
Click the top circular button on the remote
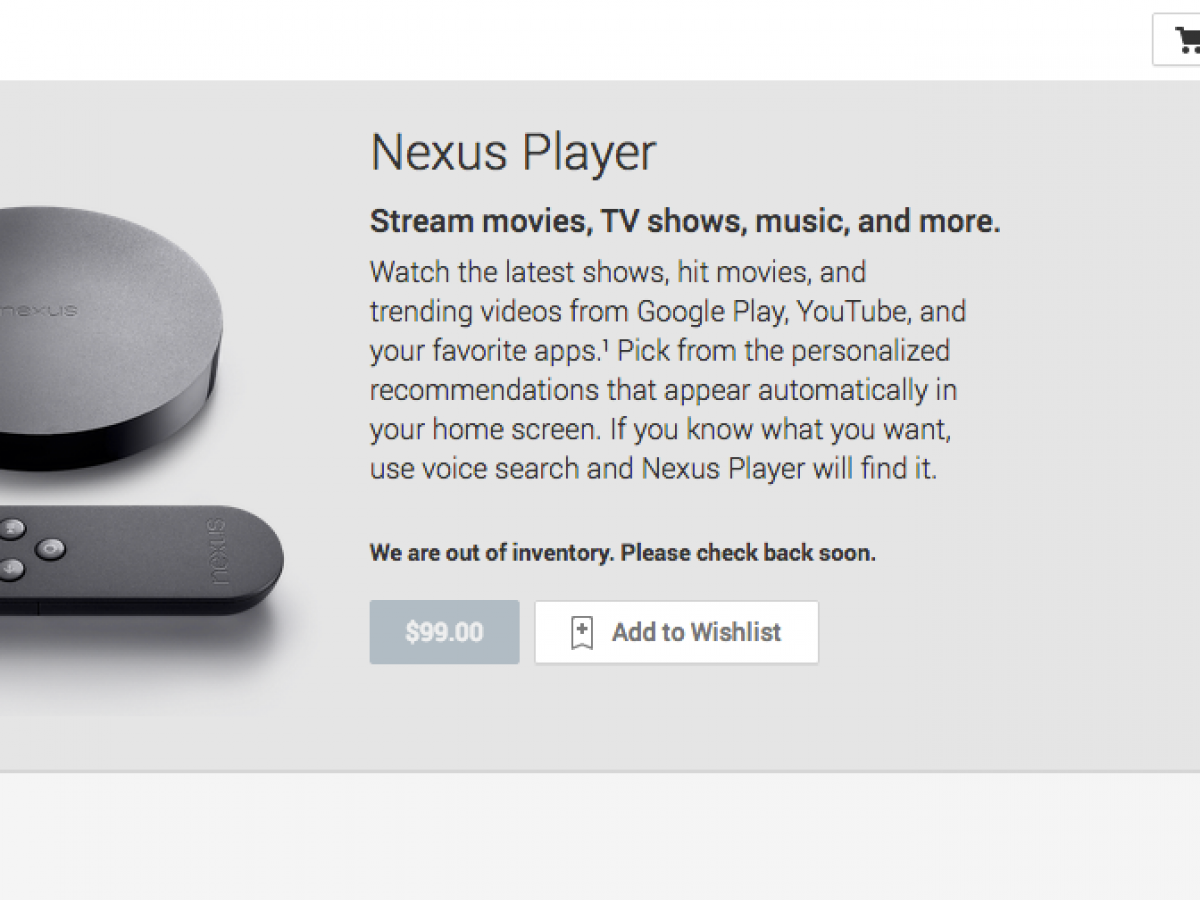tap(12, 527)
